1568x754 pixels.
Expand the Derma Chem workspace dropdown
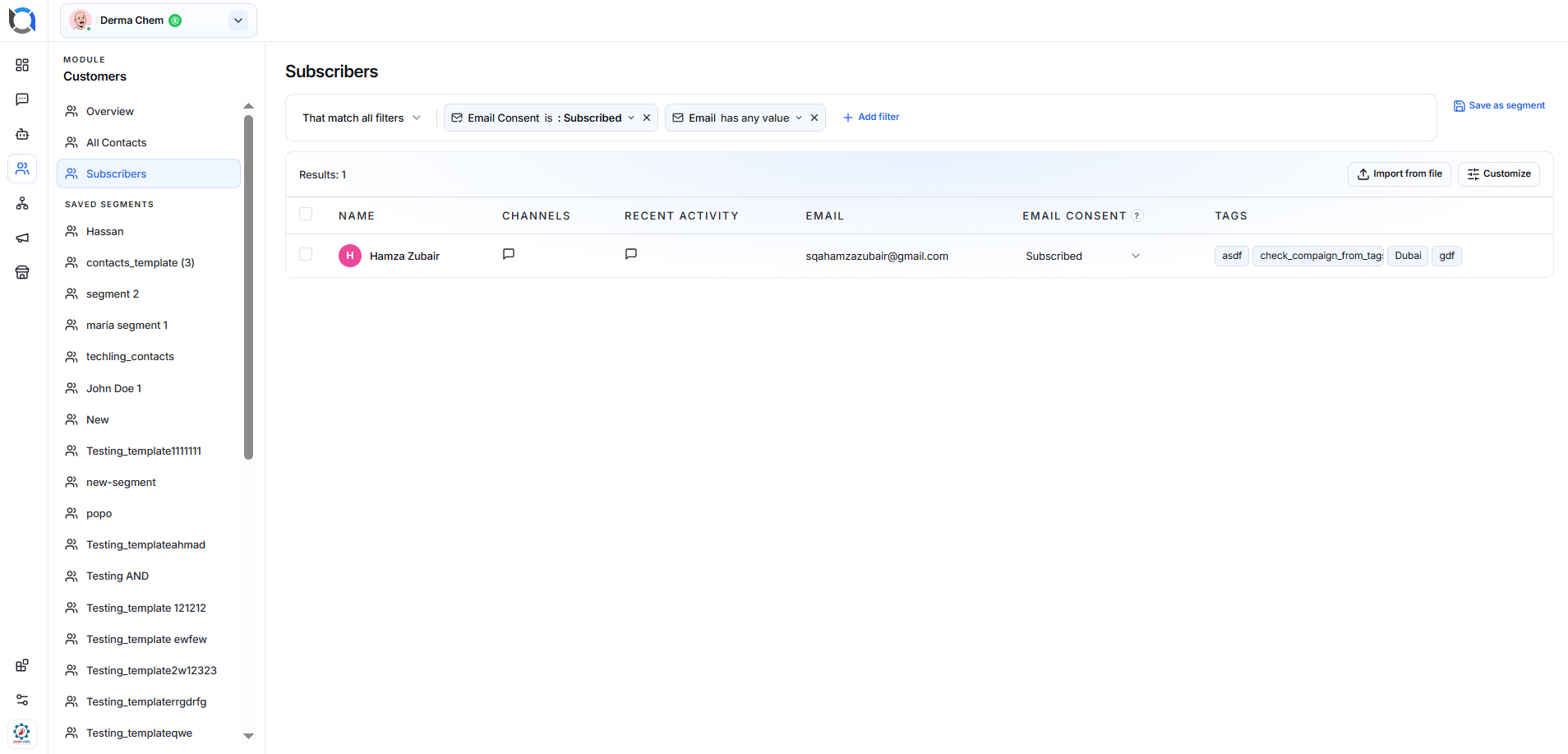[x=238, y=21]
